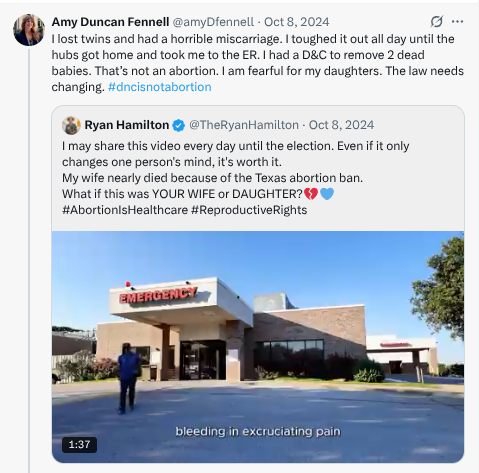479x473 pixels.
Task: Play the emergency room video
Action: coord(258,347)
